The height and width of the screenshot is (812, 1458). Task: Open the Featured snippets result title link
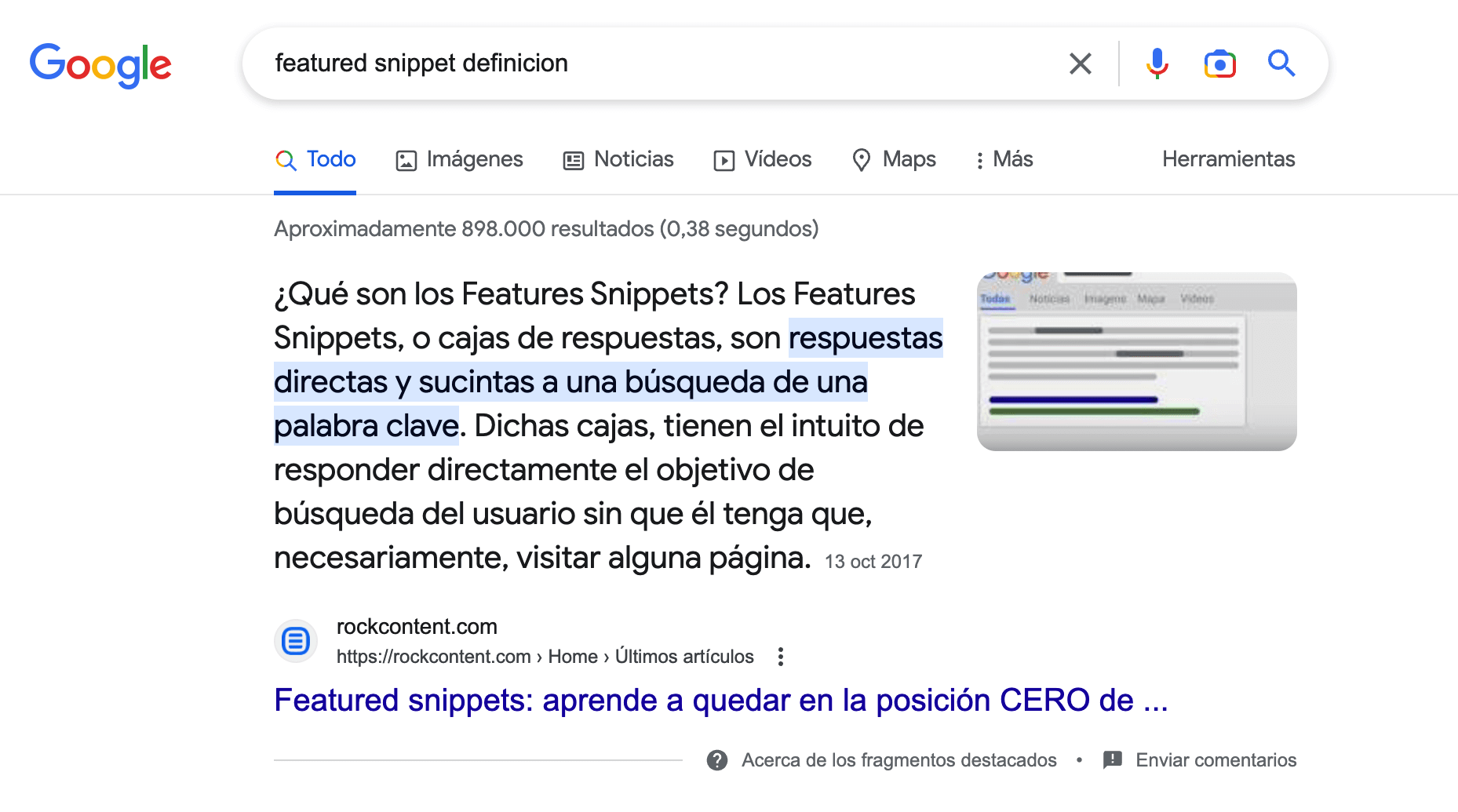point(720,700)
